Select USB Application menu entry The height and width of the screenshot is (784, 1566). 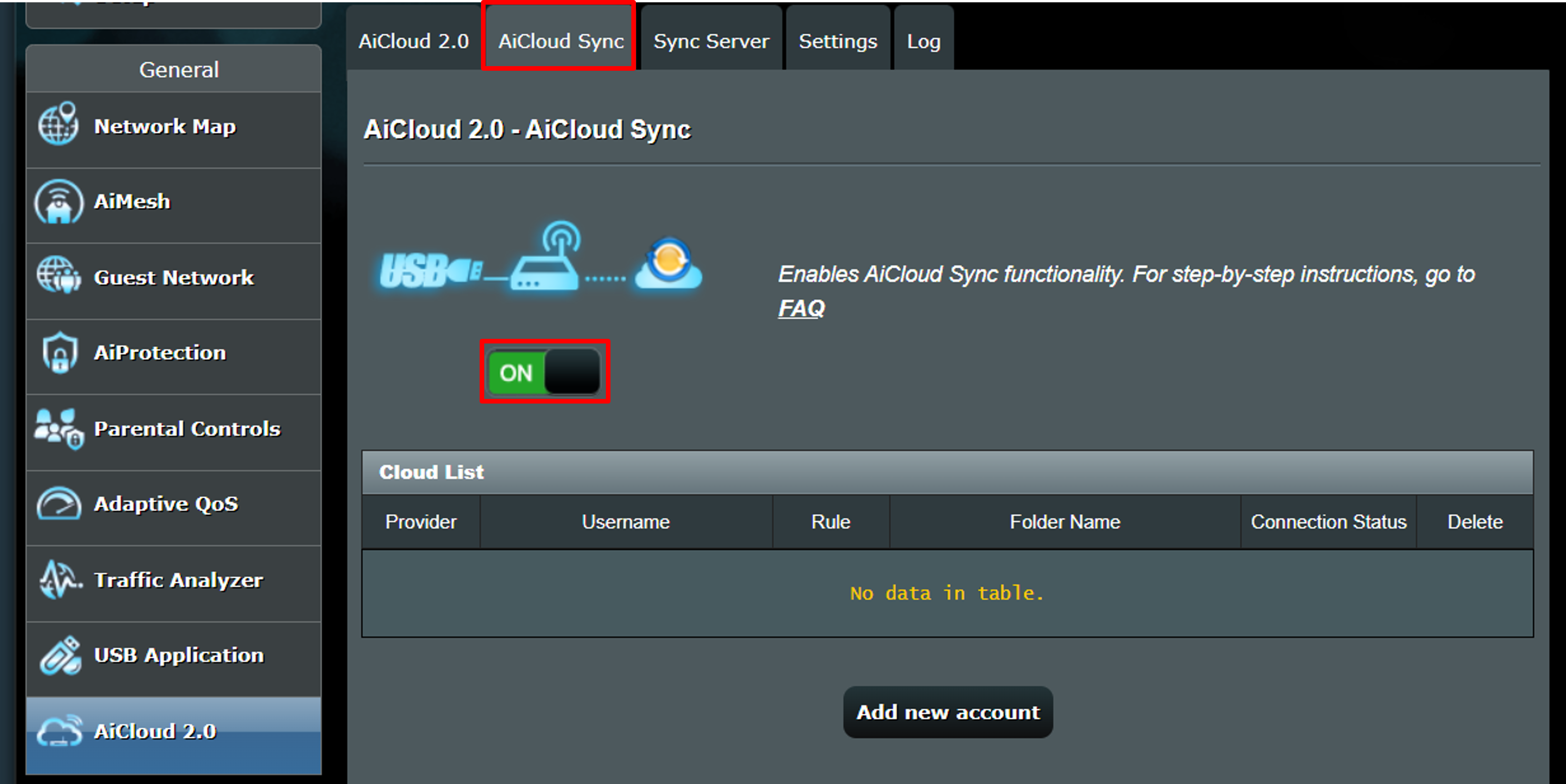pyautogui.click(x=174, y=659)
